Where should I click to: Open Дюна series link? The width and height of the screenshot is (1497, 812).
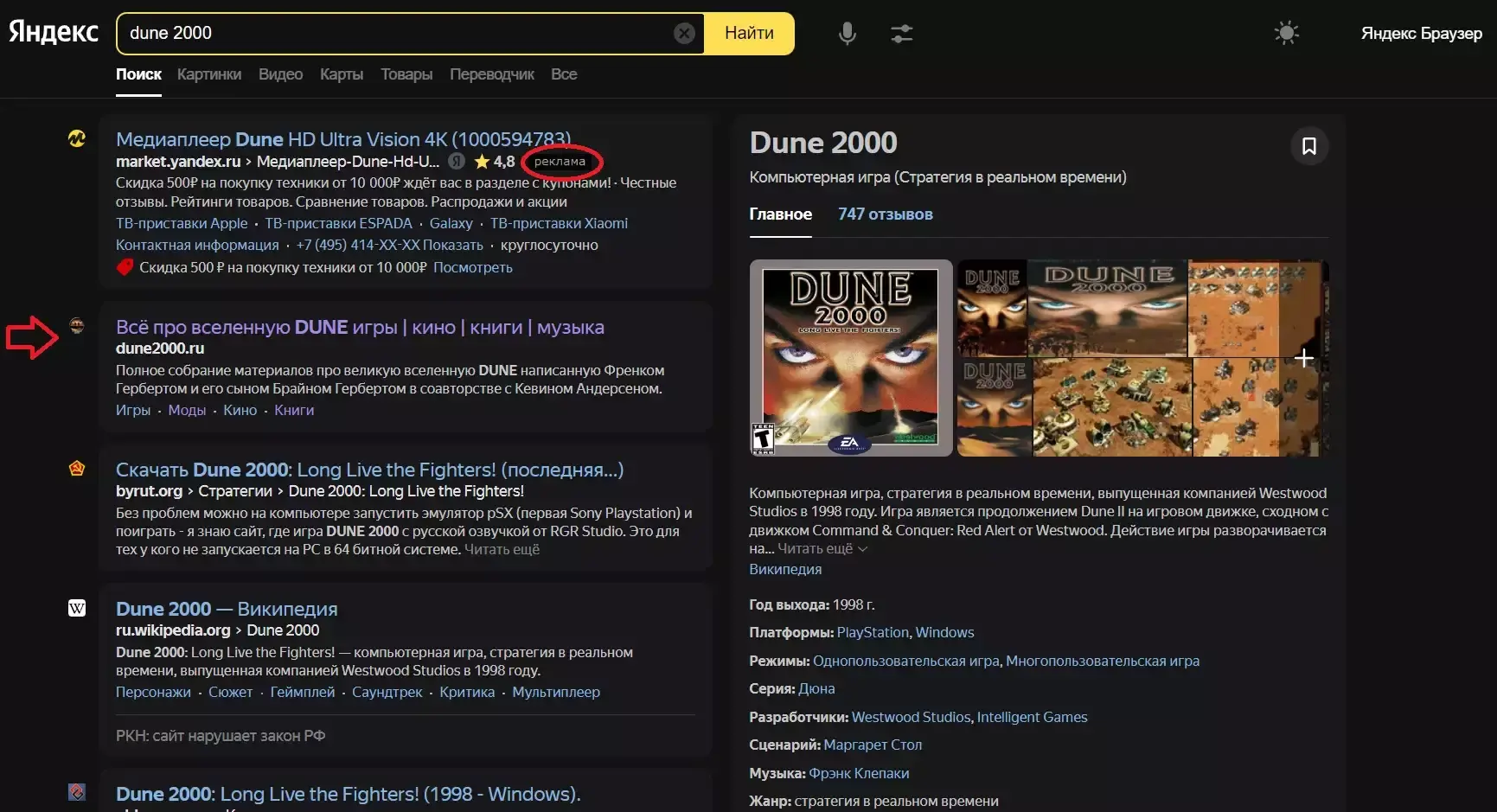(x=816, y=688)
